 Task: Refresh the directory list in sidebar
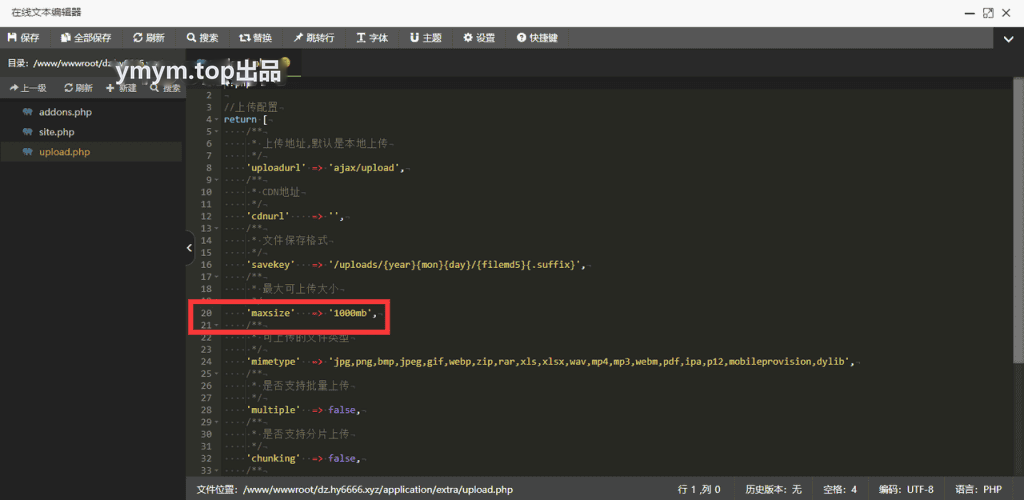click(78, 88)
